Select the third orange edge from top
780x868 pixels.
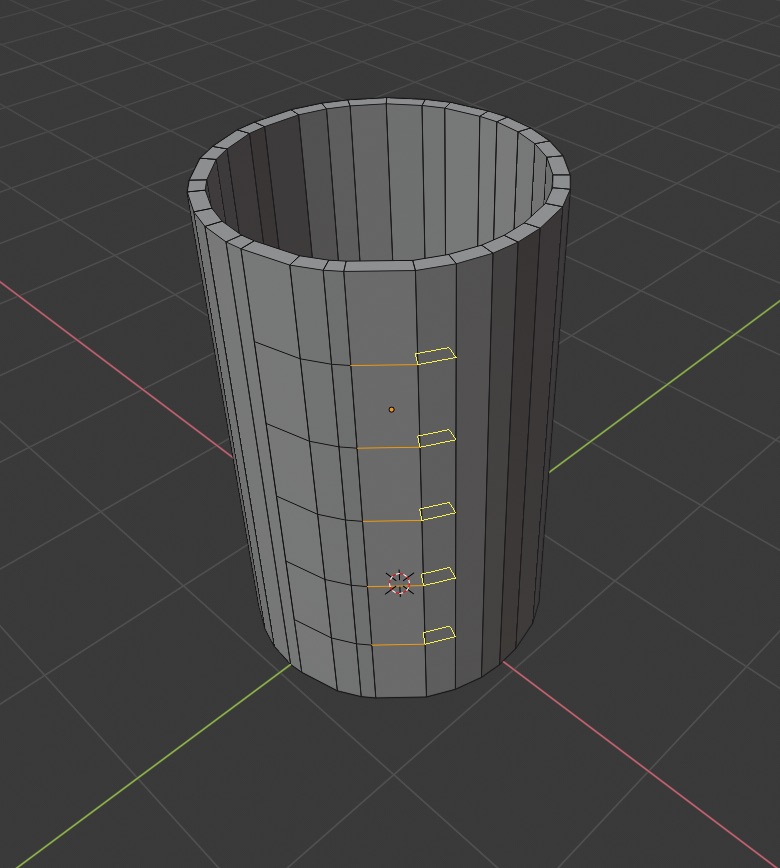(391, 521)
